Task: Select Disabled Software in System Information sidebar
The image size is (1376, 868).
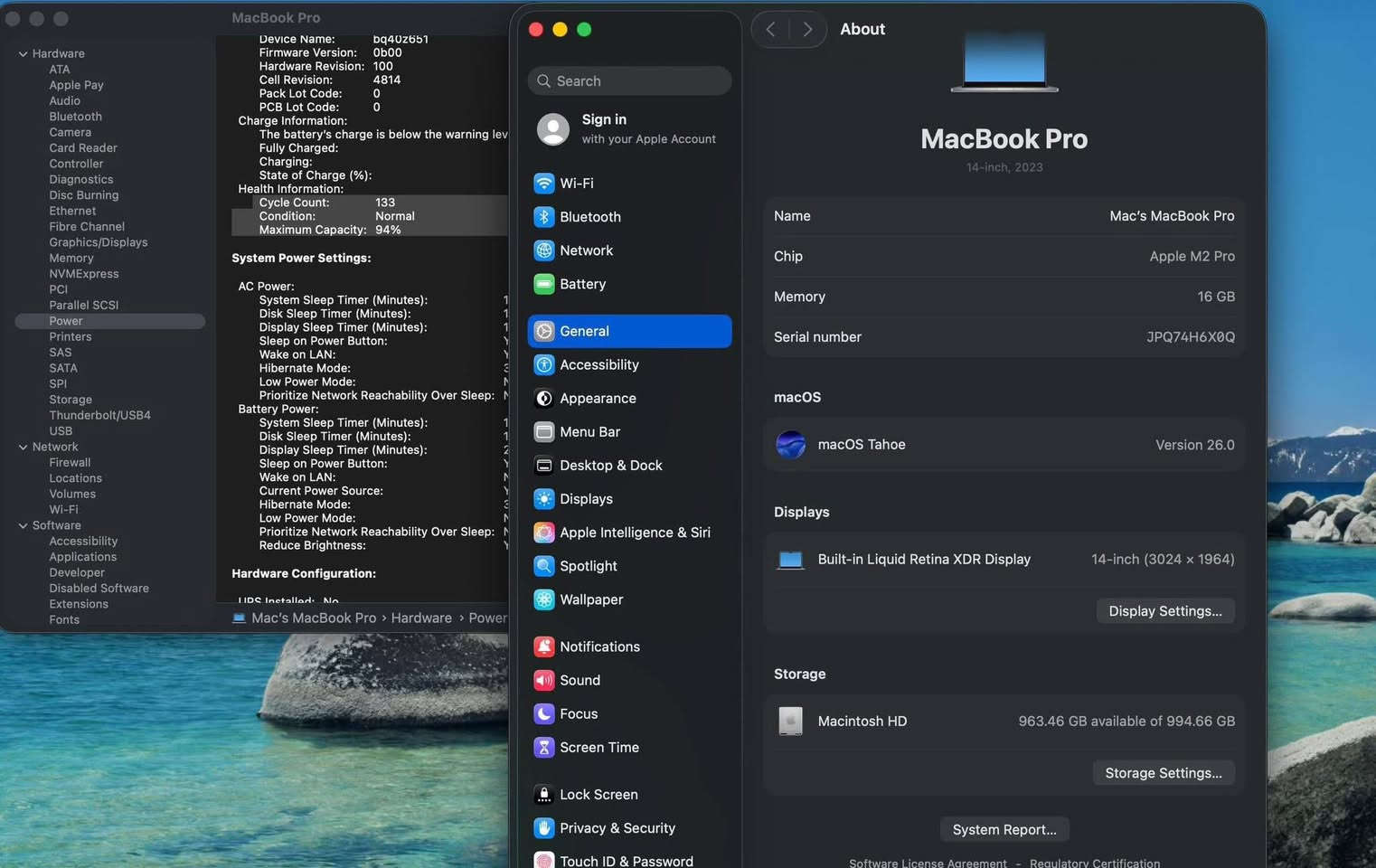Action: 99,589
